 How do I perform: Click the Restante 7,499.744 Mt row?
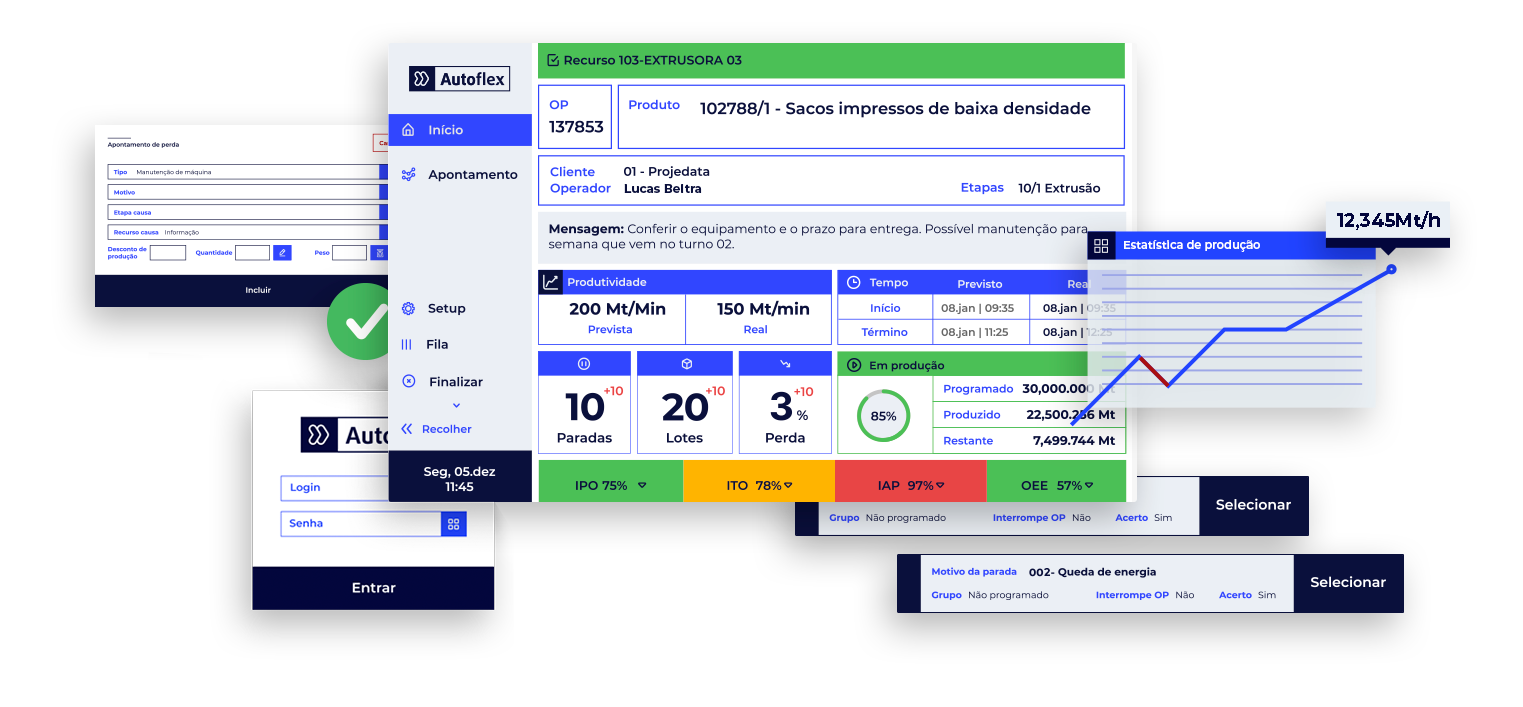point(1029,440)
